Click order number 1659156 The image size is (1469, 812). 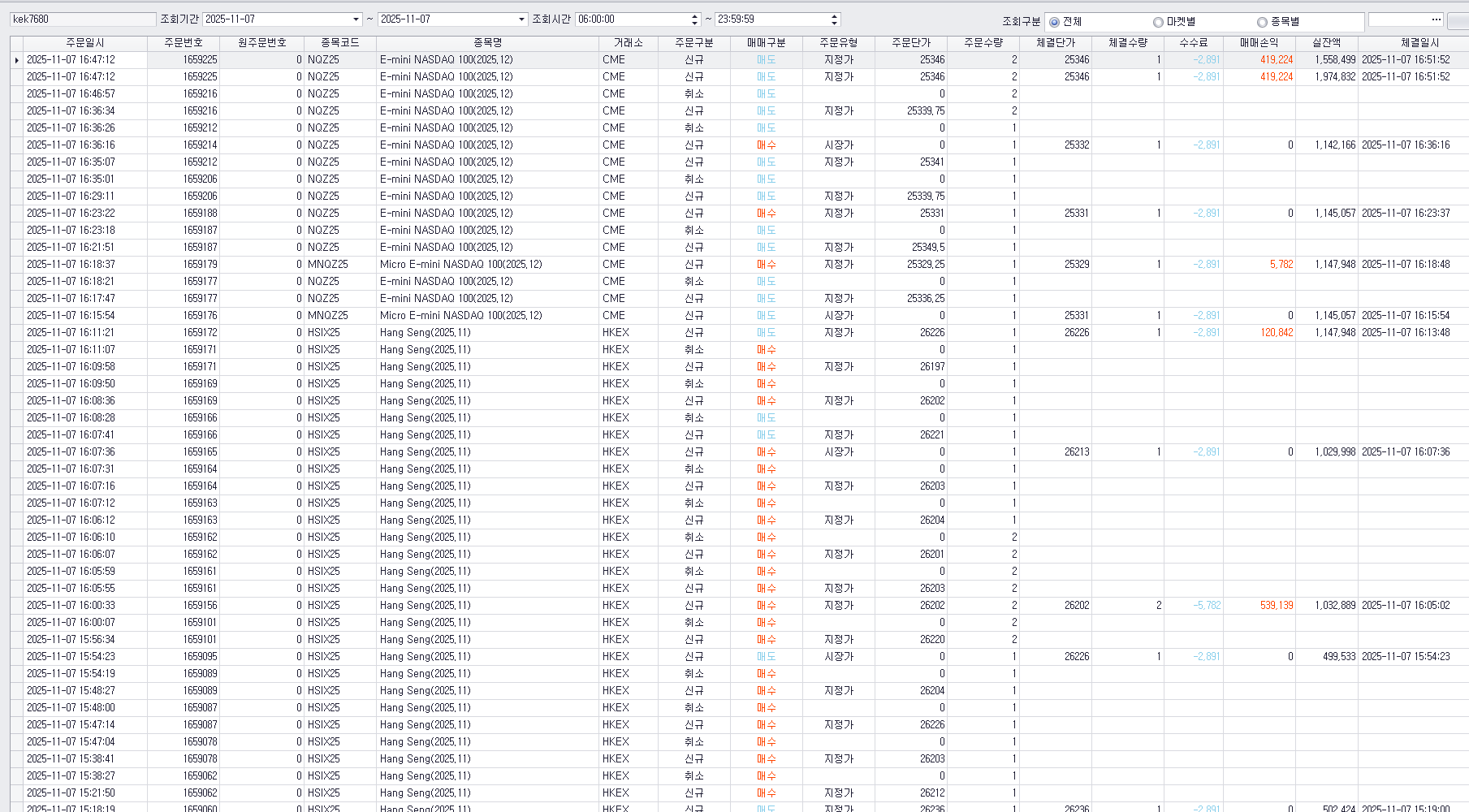[200, 606]
